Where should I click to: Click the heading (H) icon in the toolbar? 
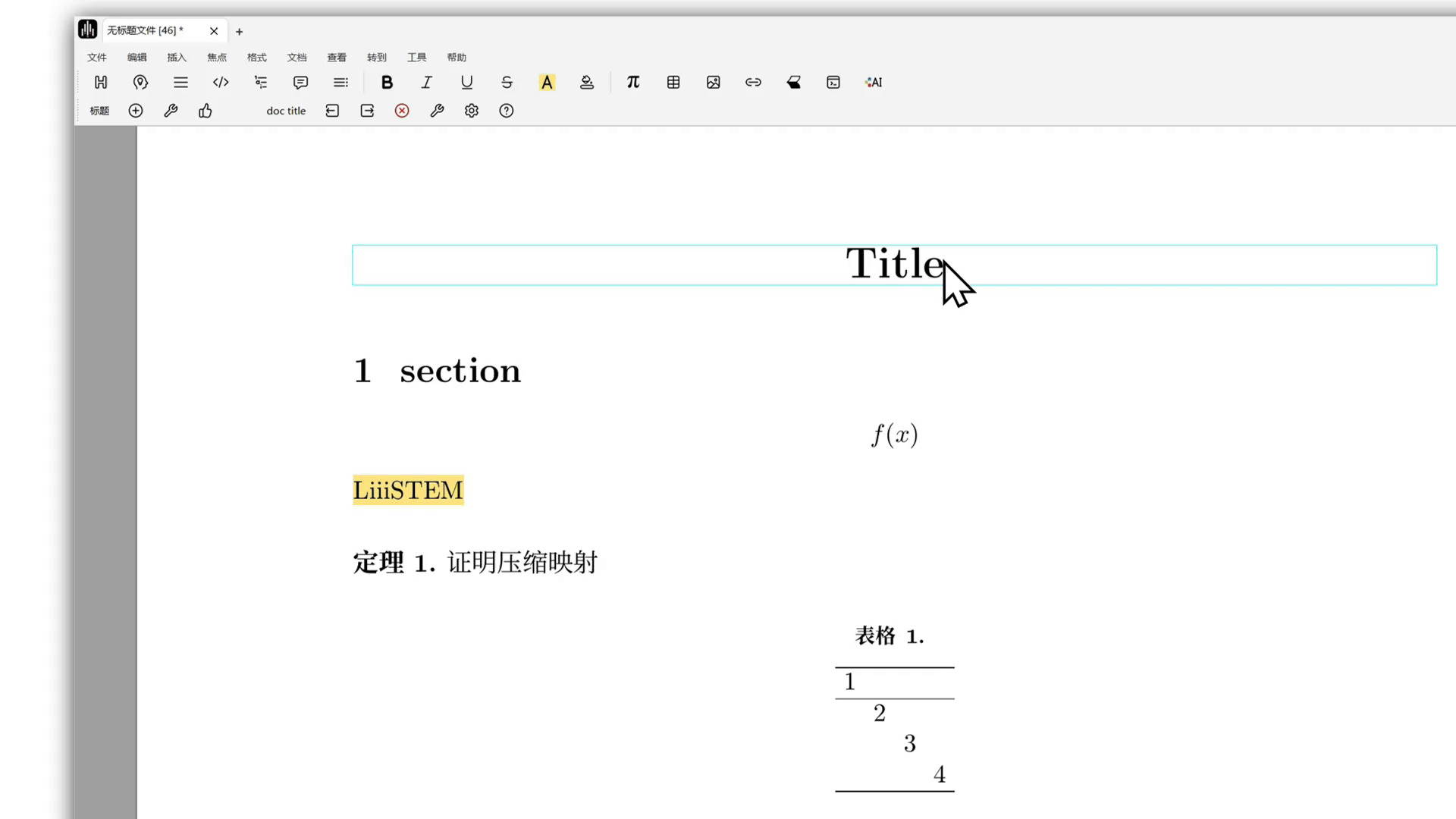[x=100, y=82]
